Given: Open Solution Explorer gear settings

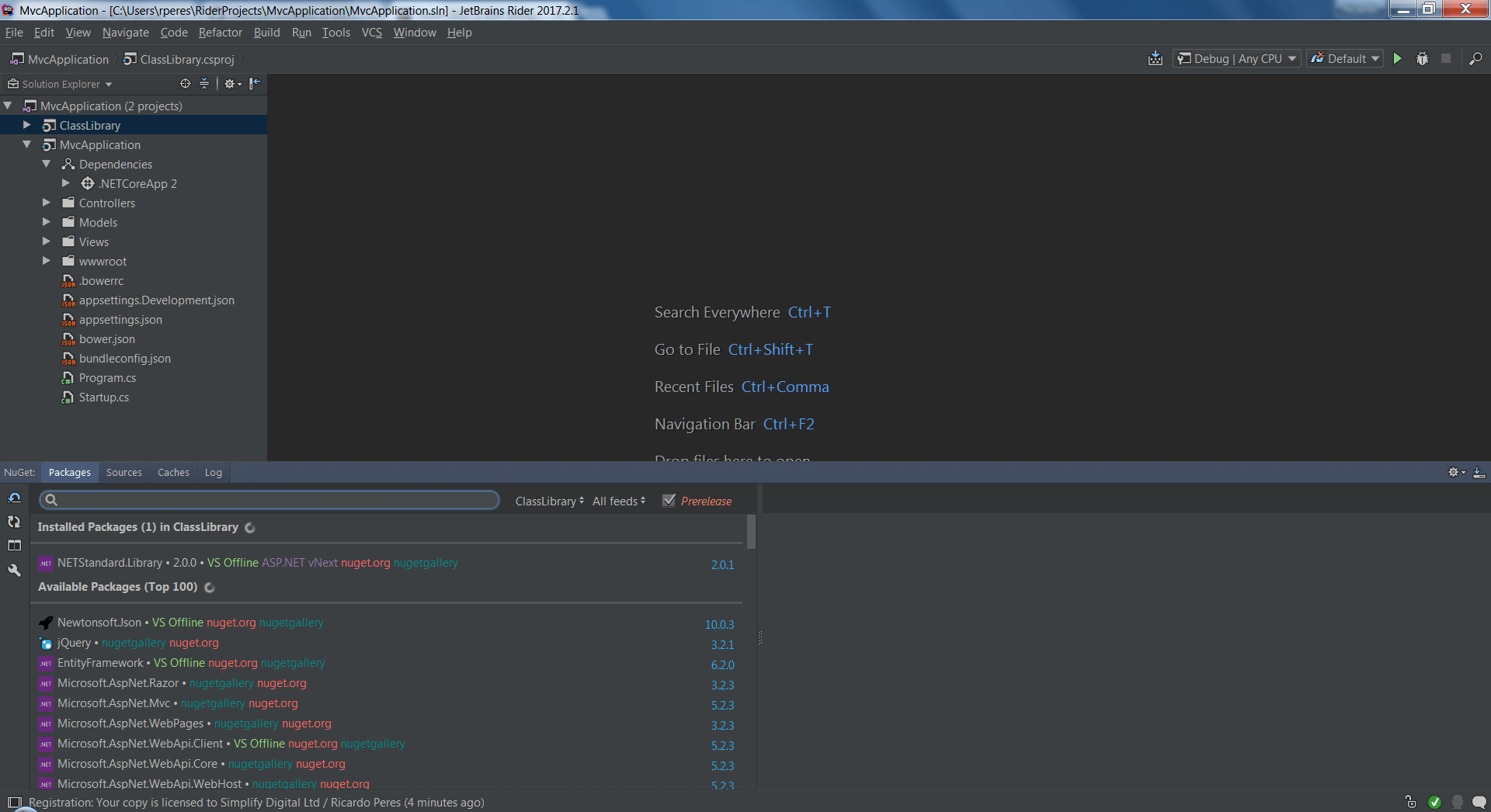Looking at the screenshot, I should click(x=232, y=84).
